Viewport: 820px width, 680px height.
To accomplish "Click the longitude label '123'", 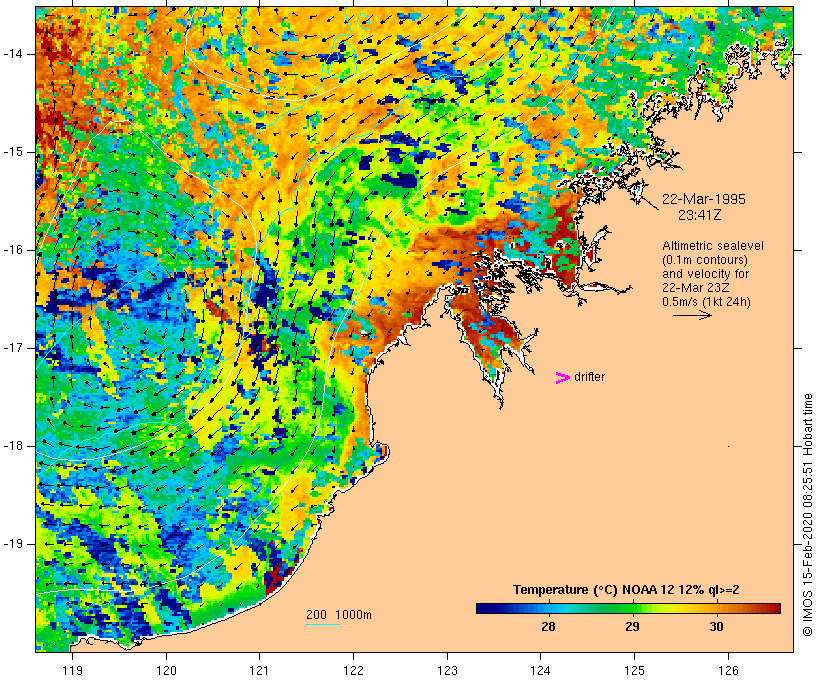I will coord(447,670).
